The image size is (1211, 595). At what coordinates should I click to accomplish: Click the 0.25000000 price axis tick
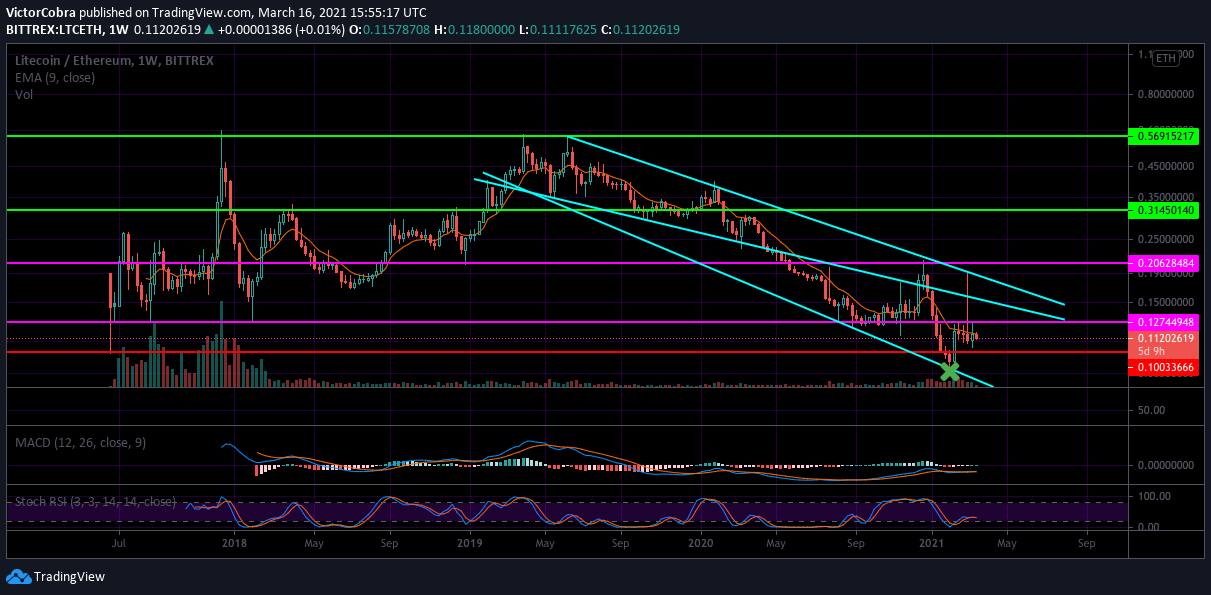coord(1164,240)
